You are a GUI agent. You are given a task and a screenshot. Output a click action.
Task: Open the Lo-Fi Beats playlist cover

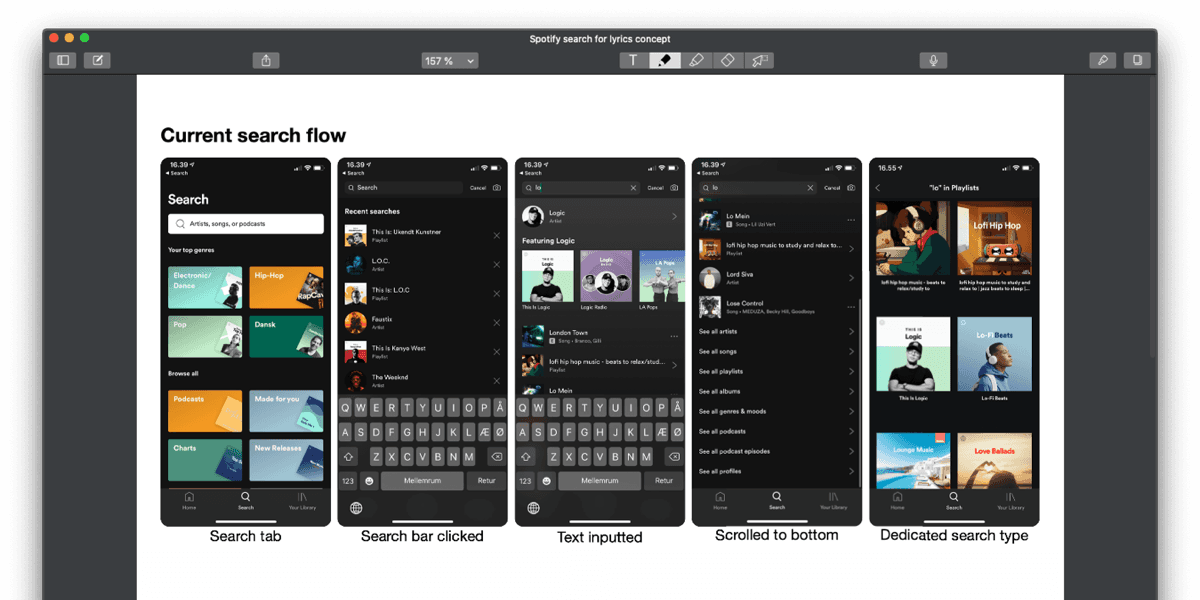(x=995, y=354)
